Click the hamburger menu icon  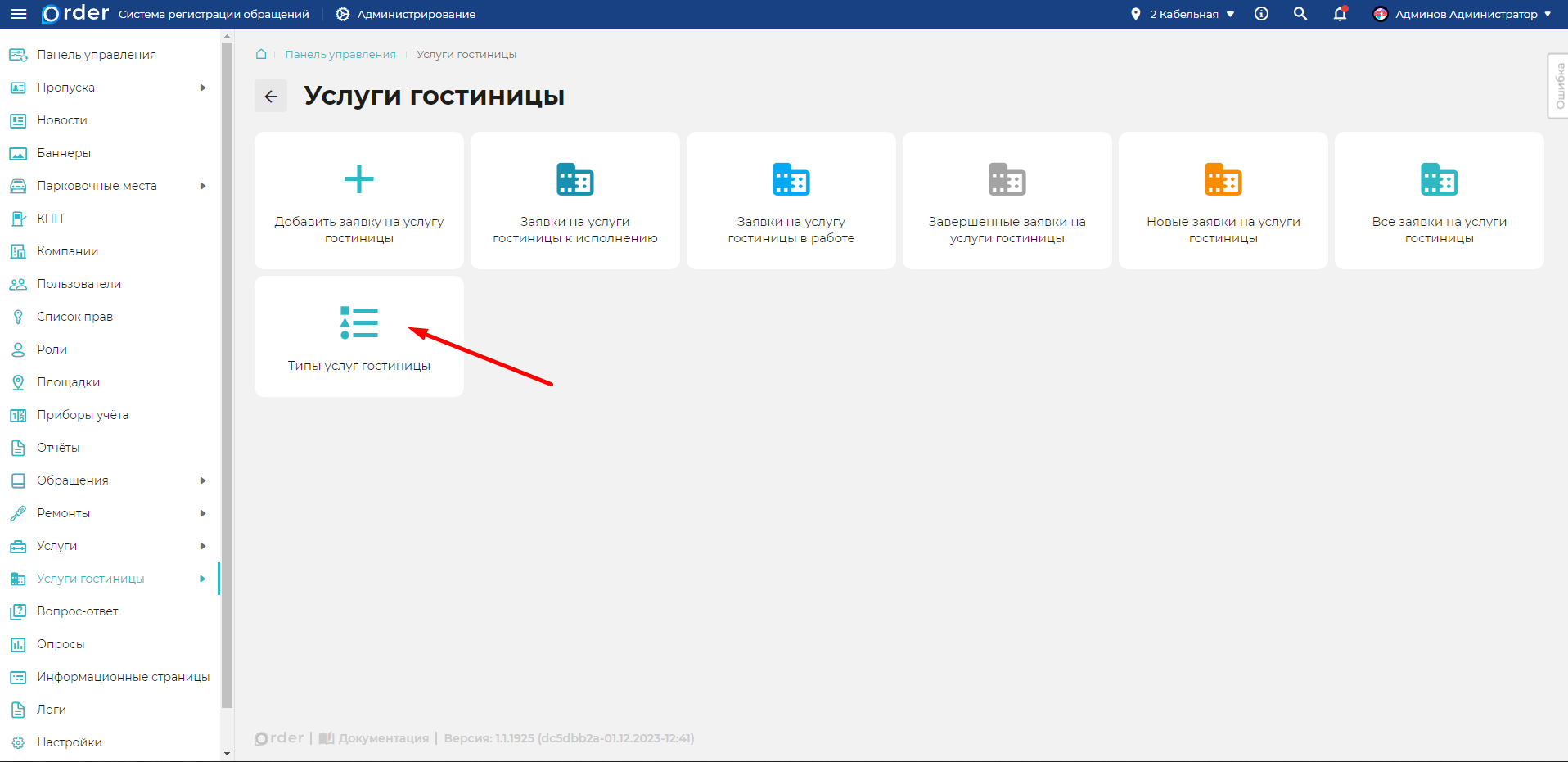tap(18, 14)
